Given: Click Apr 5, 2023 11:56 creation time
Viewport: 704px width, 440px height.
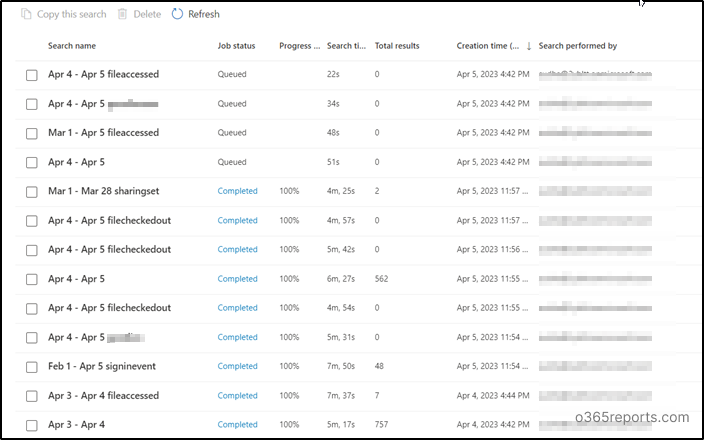Looking at the screenshot, I should [493, 249].
